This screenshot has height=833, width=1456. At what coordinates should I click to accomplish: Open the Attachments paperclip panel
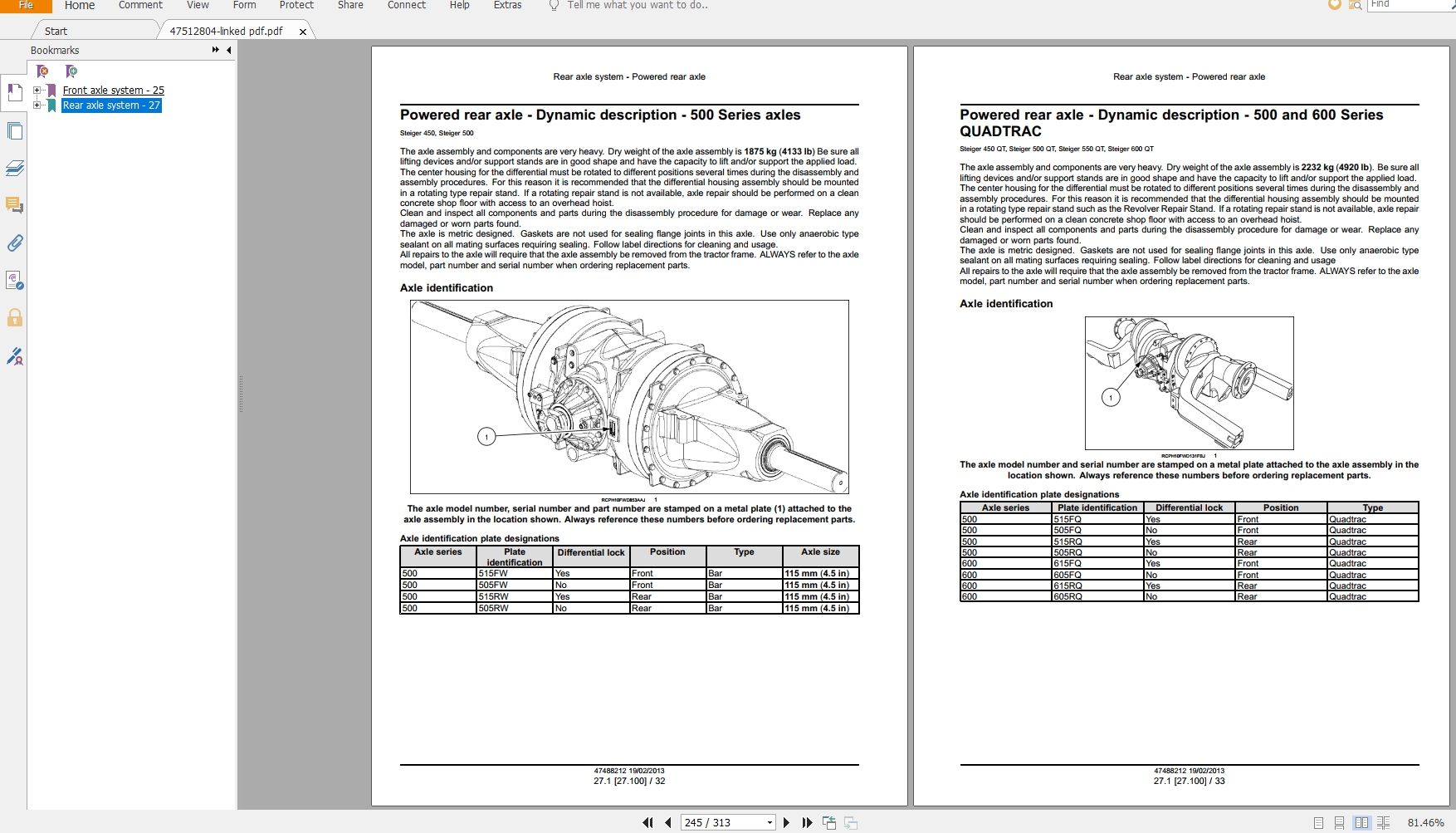click(x=14, y=243)
